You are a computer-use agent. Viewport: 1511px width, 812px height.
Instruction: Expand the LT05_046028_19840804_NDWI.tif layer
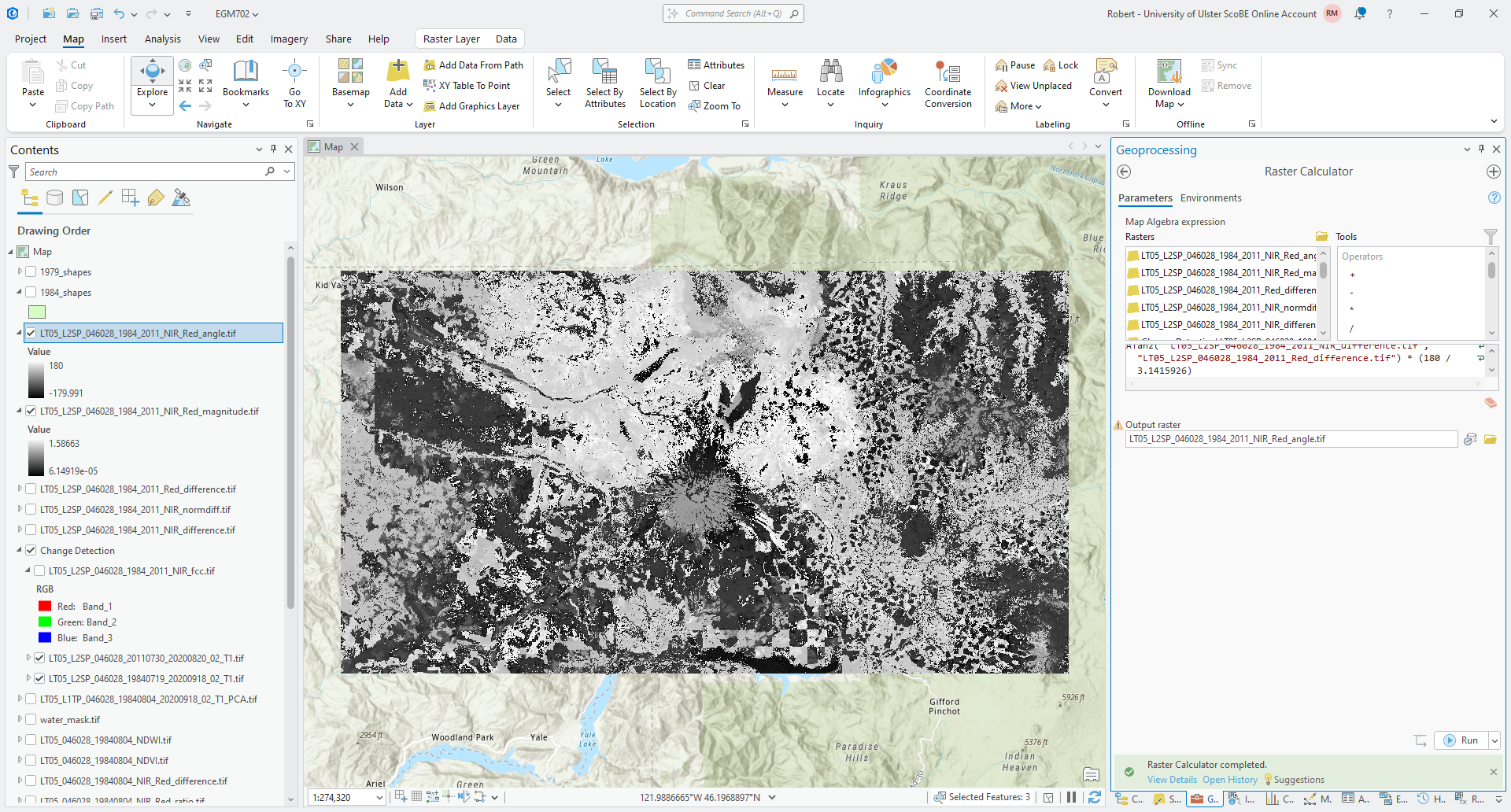[x=20, y=740]
